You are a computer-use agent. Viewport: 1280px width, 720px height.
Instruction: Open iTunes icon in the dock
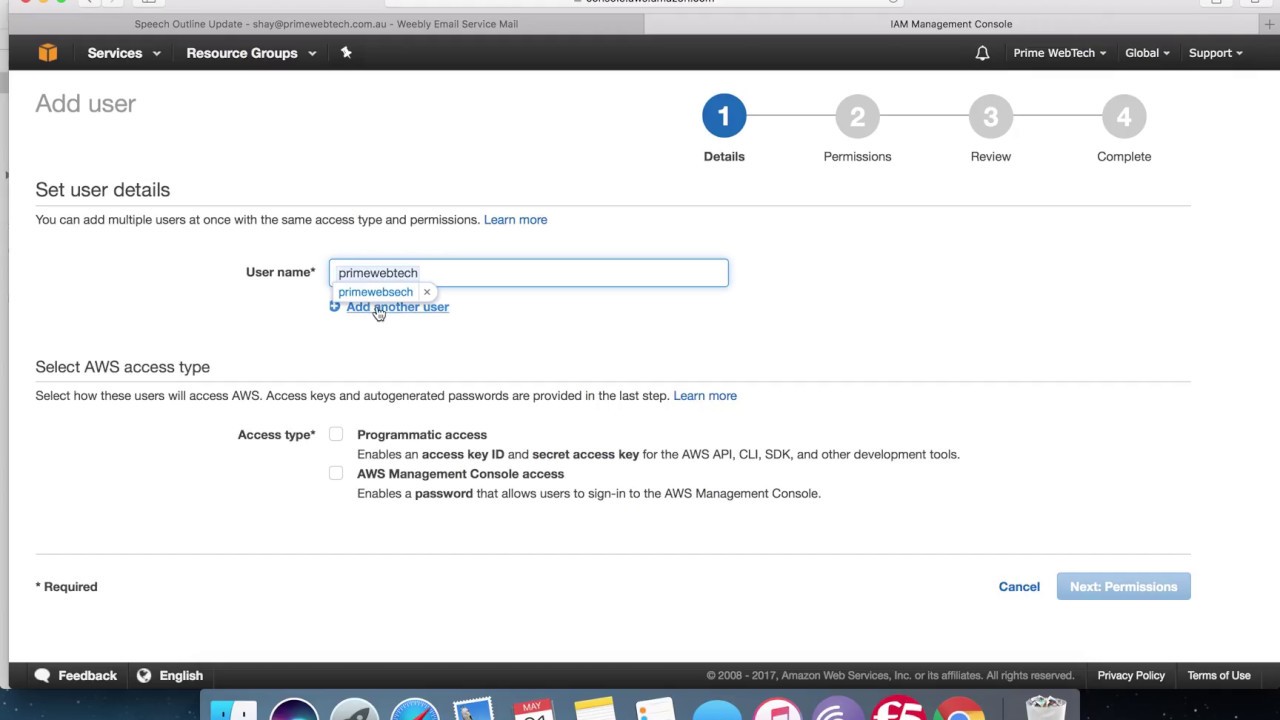click(777, 710)
